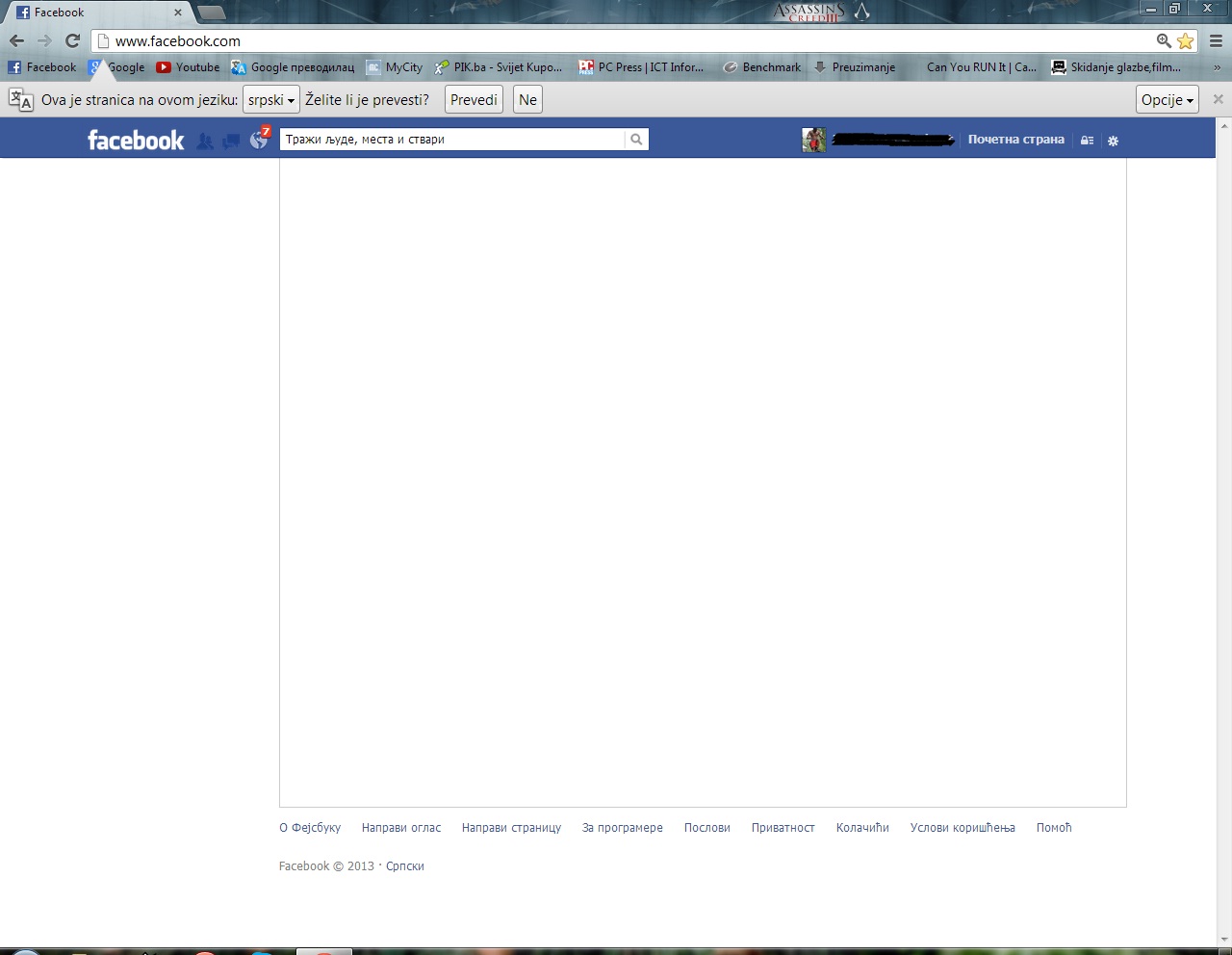Open Facebook friend requests icon
The width and height of the screenshot is (1232, 955).
click(x=205, y=141)
